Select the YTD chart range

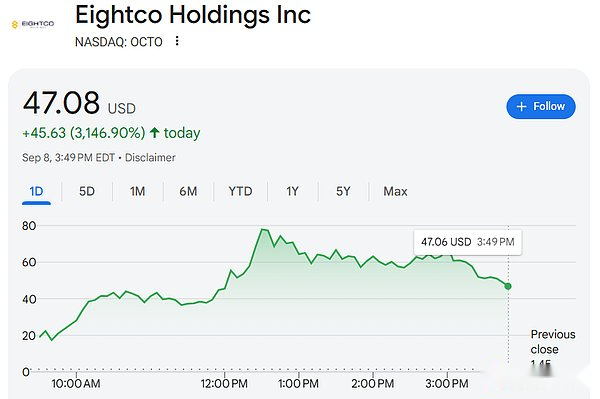(x=240, y=191)
